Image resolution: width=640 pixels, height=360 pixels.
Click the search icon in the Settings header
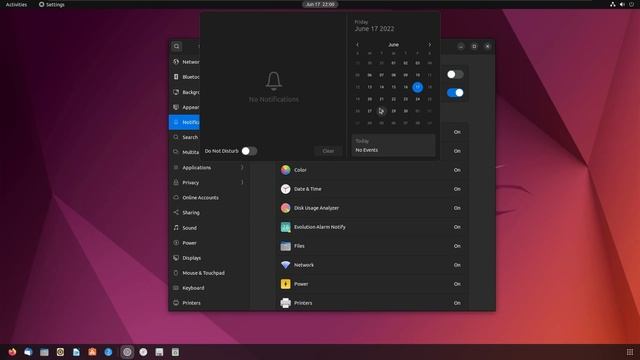177,46
